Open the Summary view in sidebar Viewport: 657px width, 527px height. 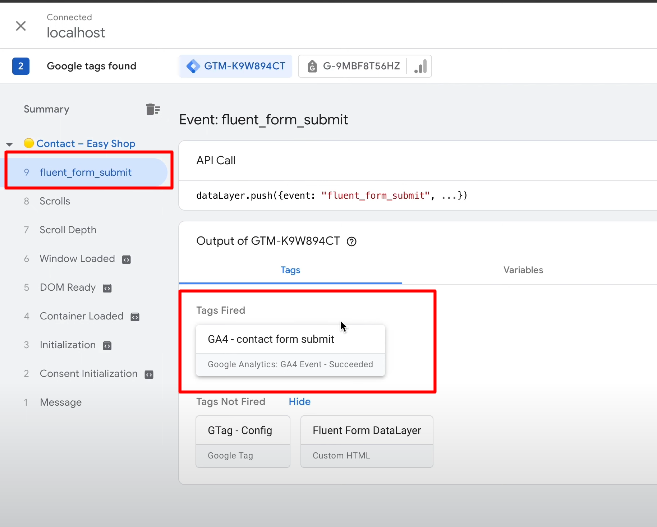47,109
